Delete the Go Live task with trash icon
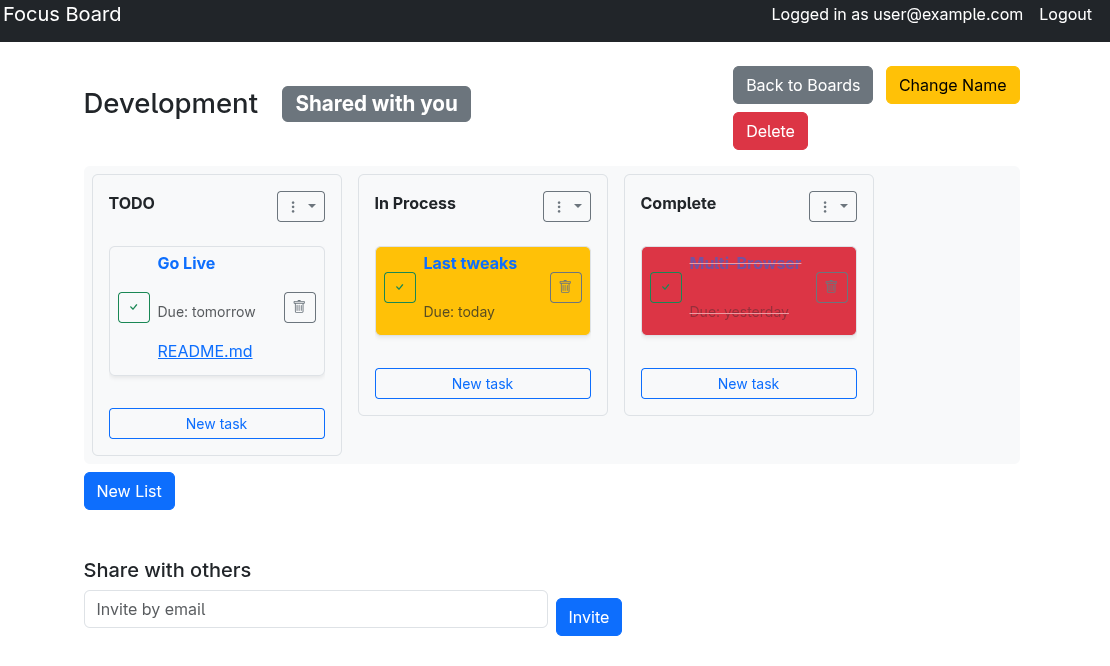This screenshot has height=666, width=1110. coord(299,308)
